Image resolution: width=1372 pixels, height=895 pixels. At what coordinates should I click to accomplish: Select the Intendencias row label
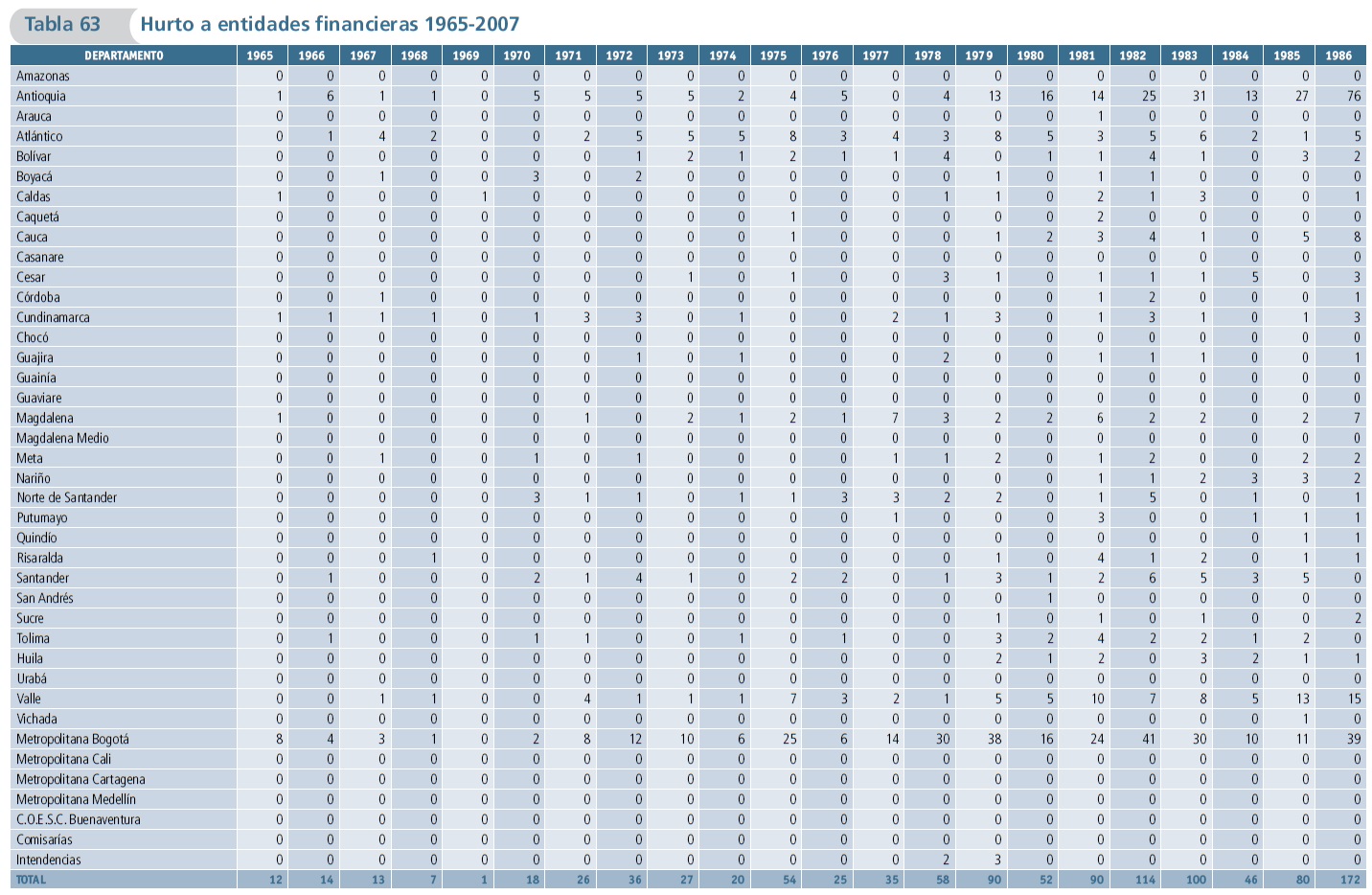pyautogui.click(x=49, y=860)
